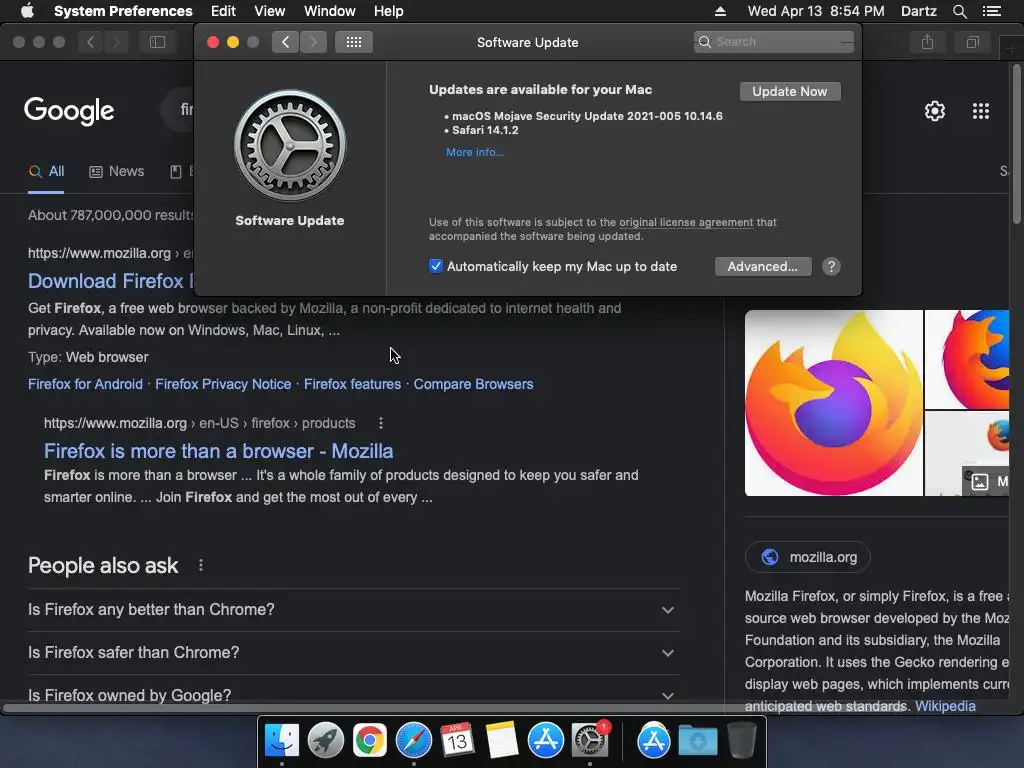Open the Trash in the Dock
The image size is (1024, 768).
click(x=742, y=740)
